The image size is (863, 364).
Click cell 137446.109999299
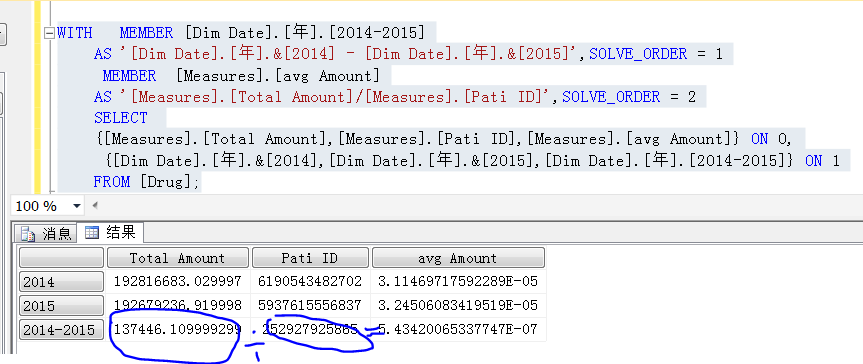178,329
